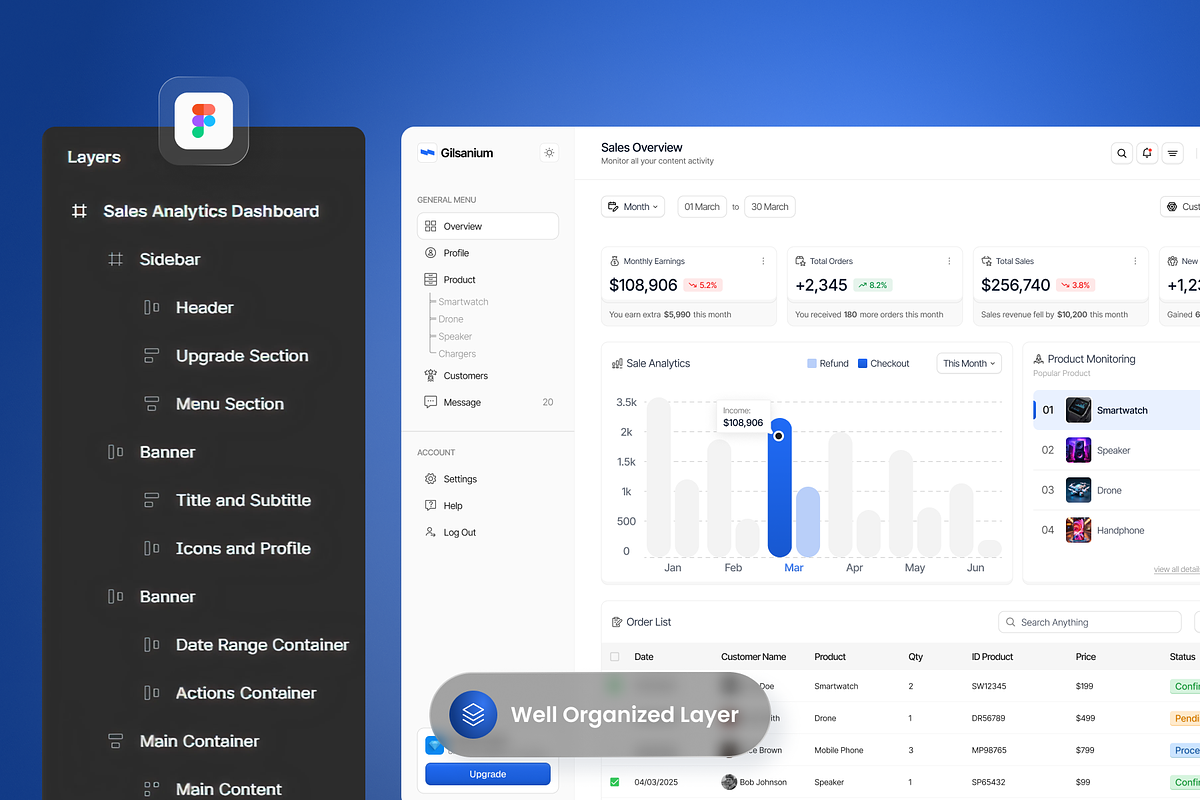1200x800 pixels.
Task: Open Total Orders card three-dot menu
Action: (949, 261)
